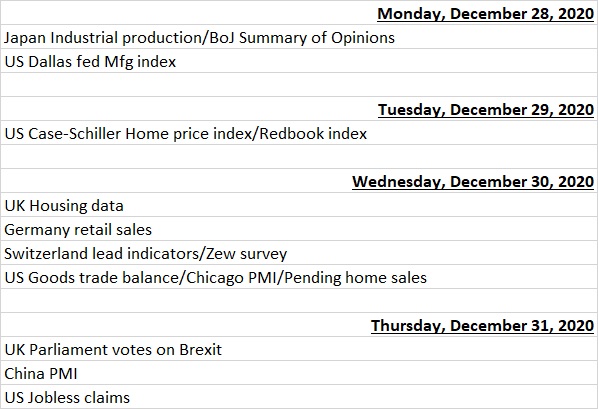The width and height of the screenshot is (598, 409).
Task: Select the Thursday, December 31, 2020 header
Action: coord(299,325)
